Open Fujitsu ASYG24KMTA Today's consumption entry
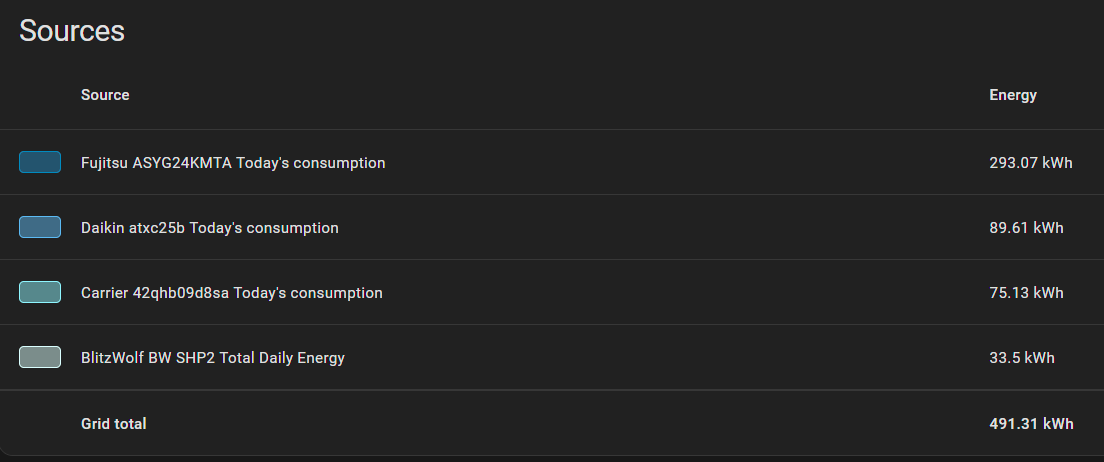 (233, 163)
